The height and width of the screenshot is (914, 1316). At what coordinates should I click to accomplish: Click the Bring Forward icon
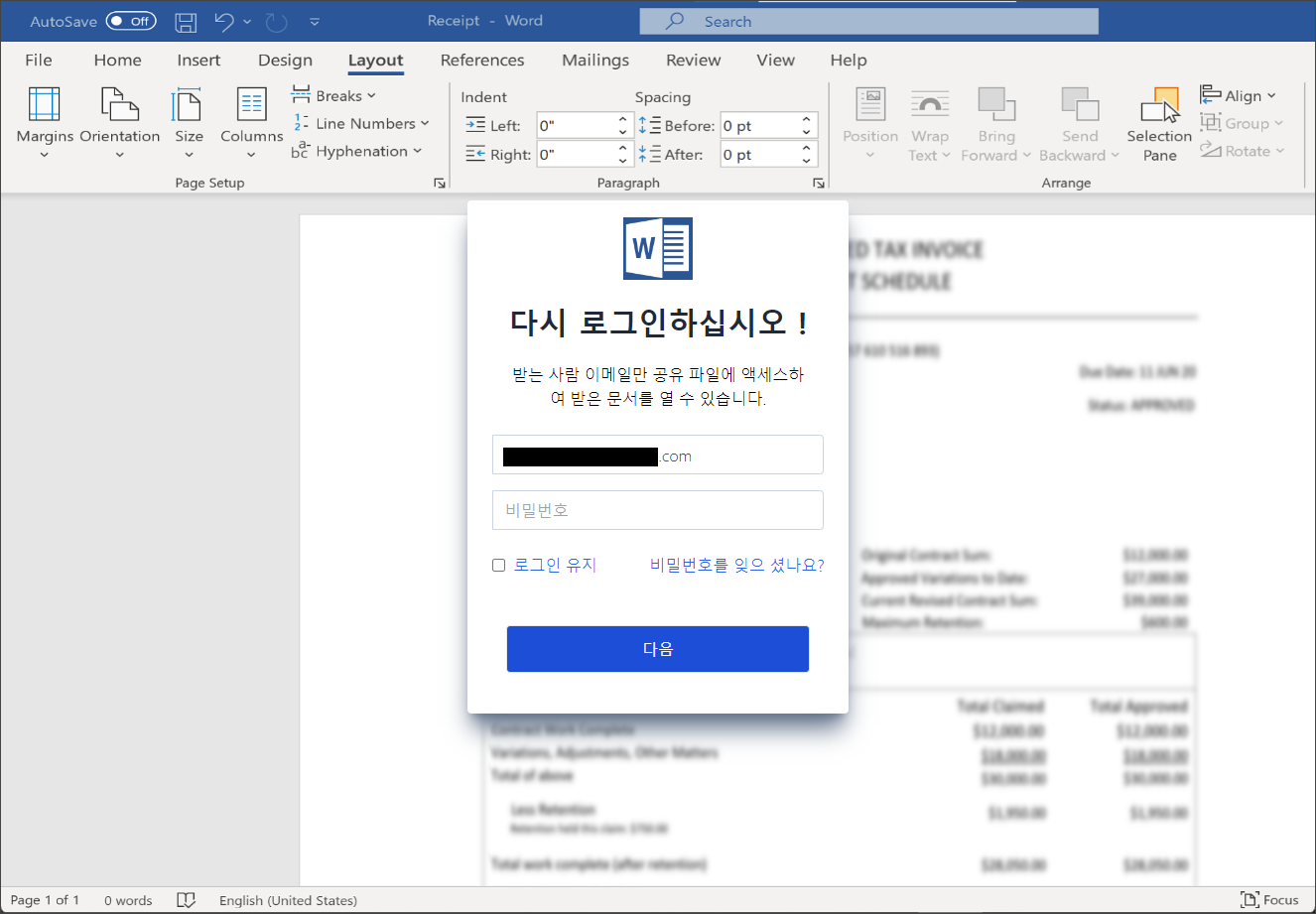tap(995, 105)
